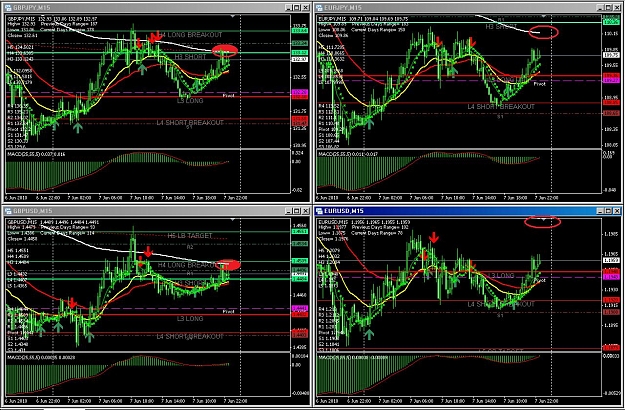625x410 pixels.
Task: Click the 132.55 price on GBPJPY price axis
Action: tap(299, 77)
